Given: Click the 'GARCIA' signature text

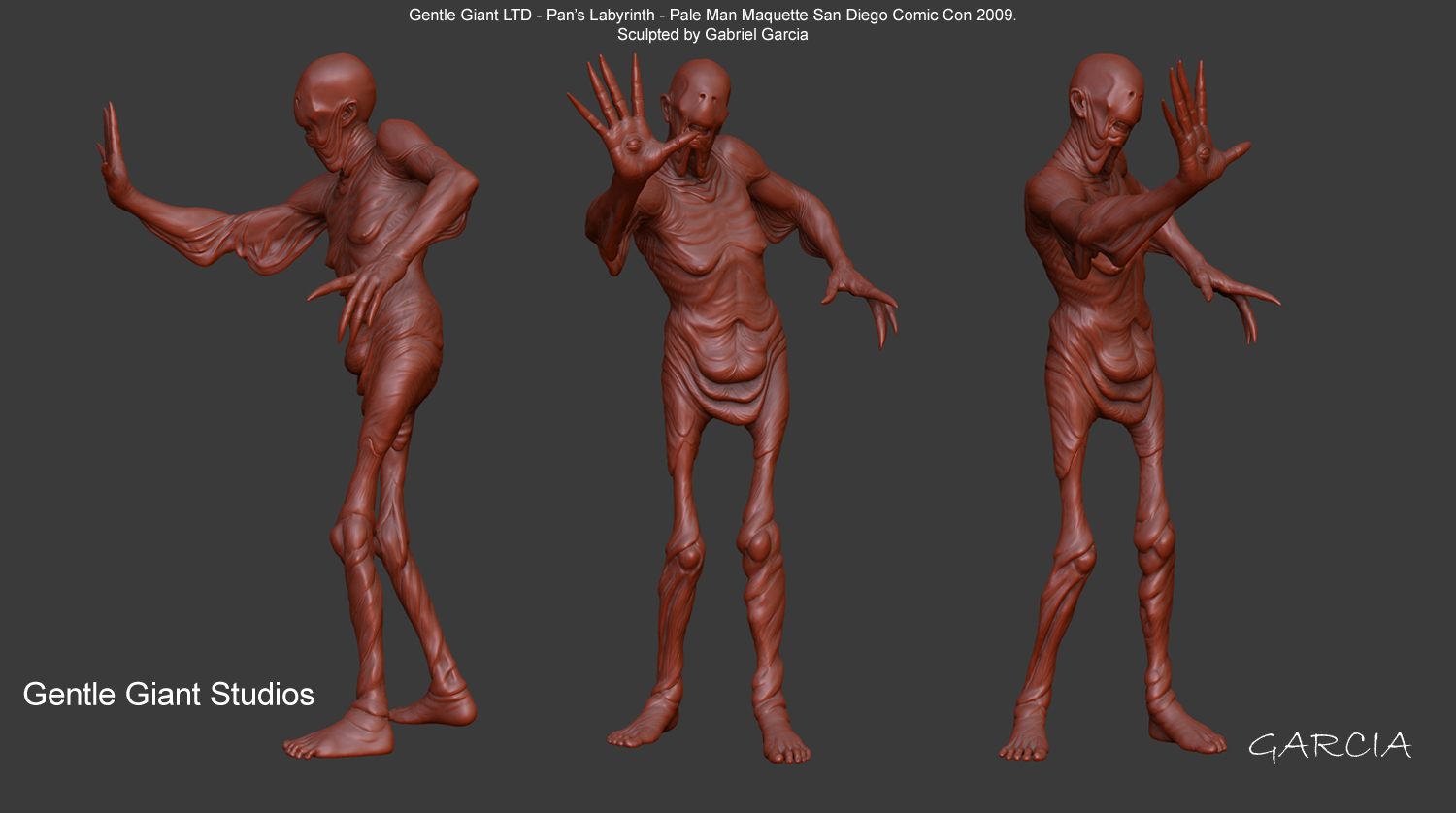Looking at the screenshot, I should coord(1329,746).
